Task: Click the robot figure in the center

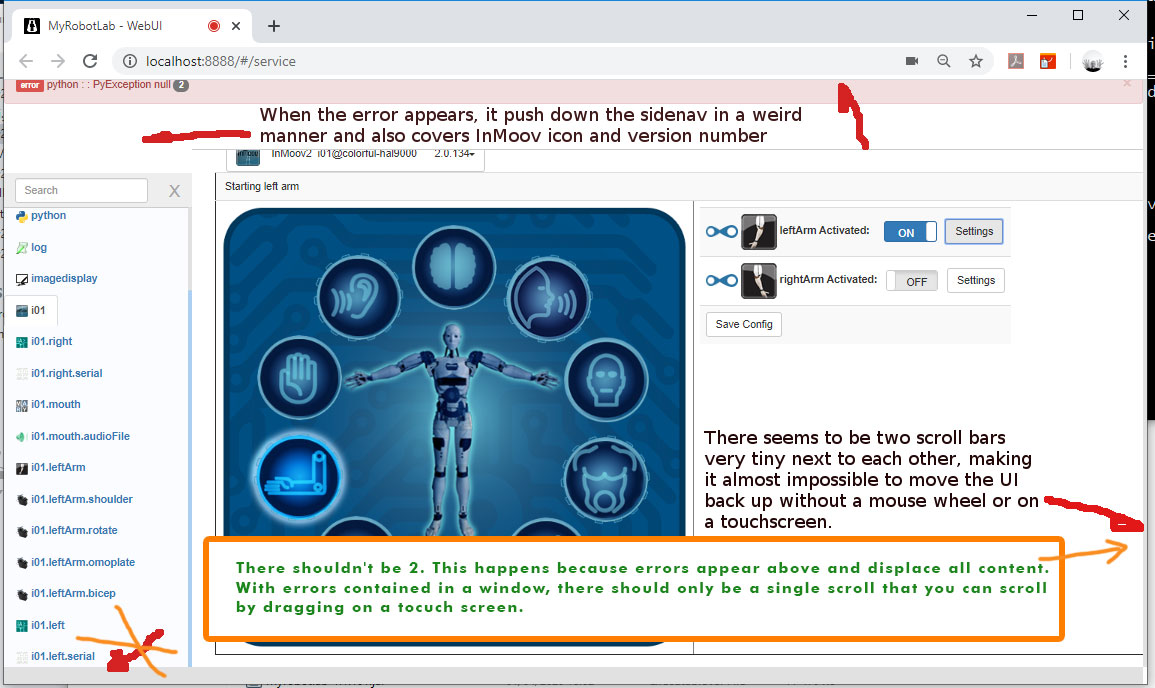Action: [x=452, y=427]
